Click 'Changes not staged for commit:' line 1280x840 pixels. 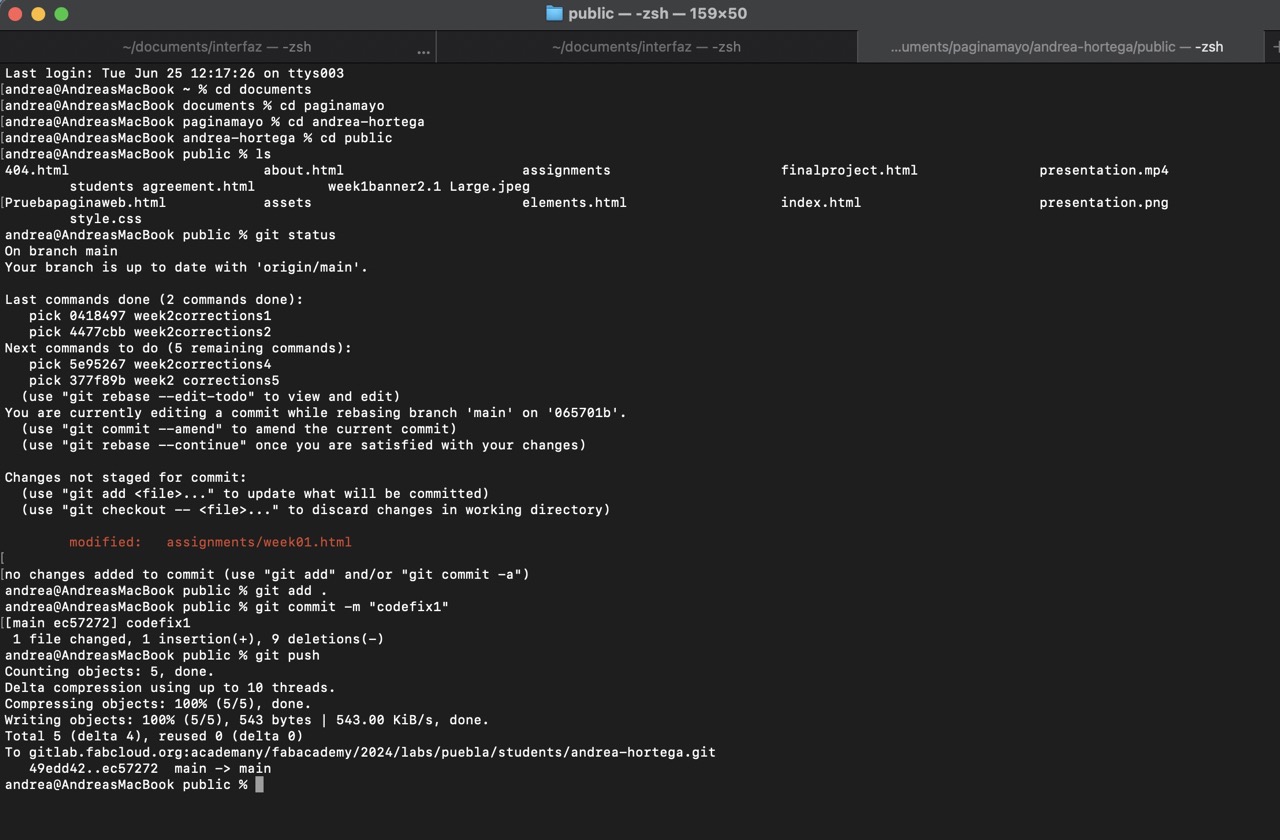pyautogui.click(x=126, y=477)
